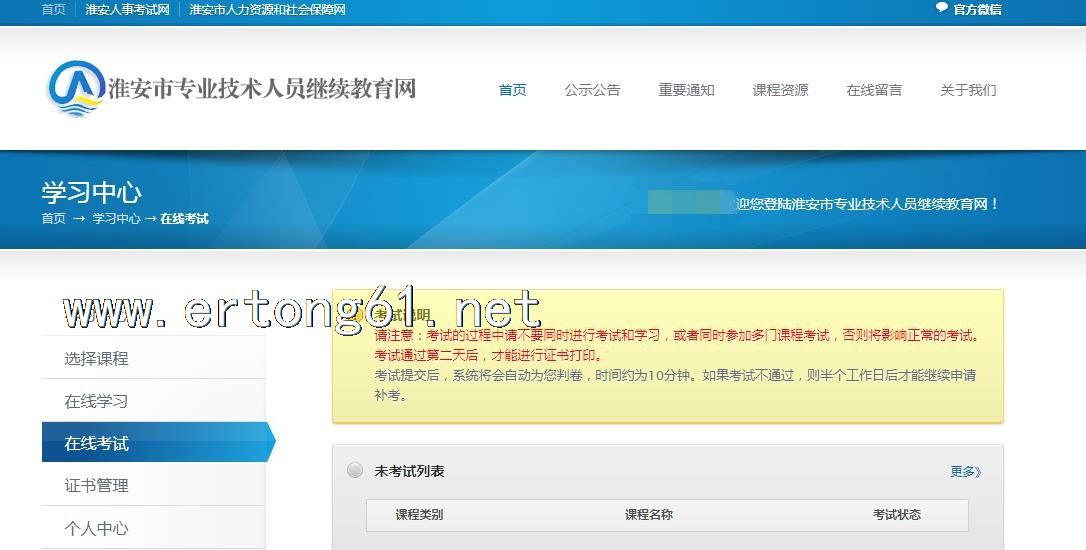This screenshot has width=1086, height=550.
Task: Go to 重要通知 page
Action: coord(686,90)
